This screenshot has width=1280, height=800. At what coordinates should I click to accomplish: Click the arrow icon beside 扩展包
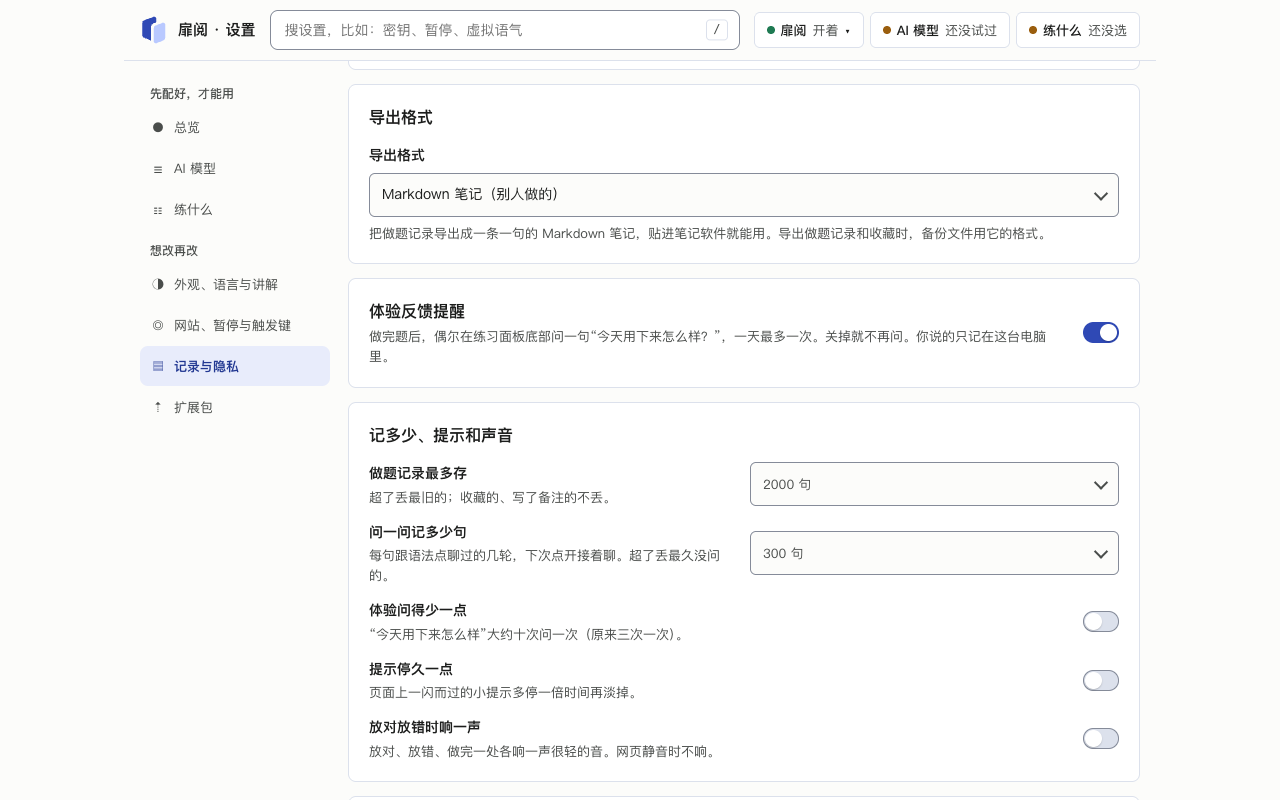pos(158,407)
